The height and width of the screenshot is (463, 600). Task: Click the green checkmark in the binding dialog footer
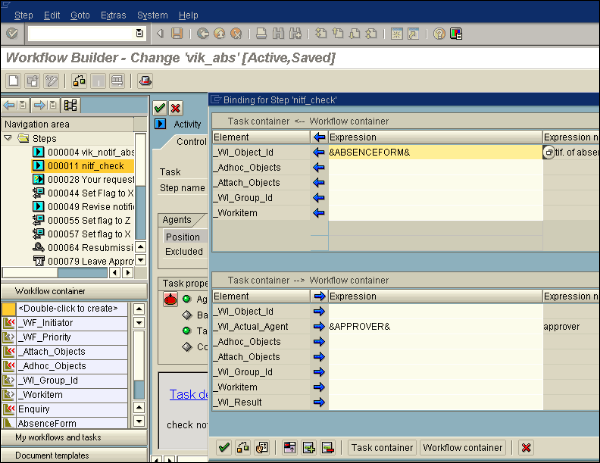[x=224, y=447]
